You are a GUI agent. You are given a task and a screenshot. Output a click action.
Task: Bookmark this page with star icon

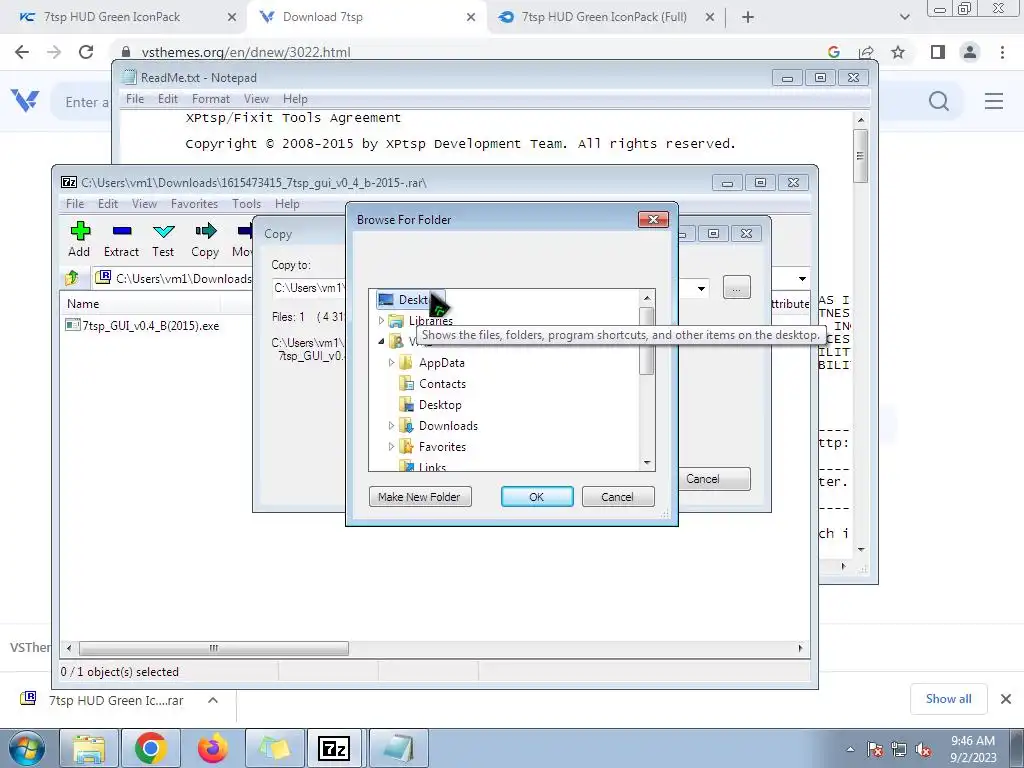pos(898,52)
